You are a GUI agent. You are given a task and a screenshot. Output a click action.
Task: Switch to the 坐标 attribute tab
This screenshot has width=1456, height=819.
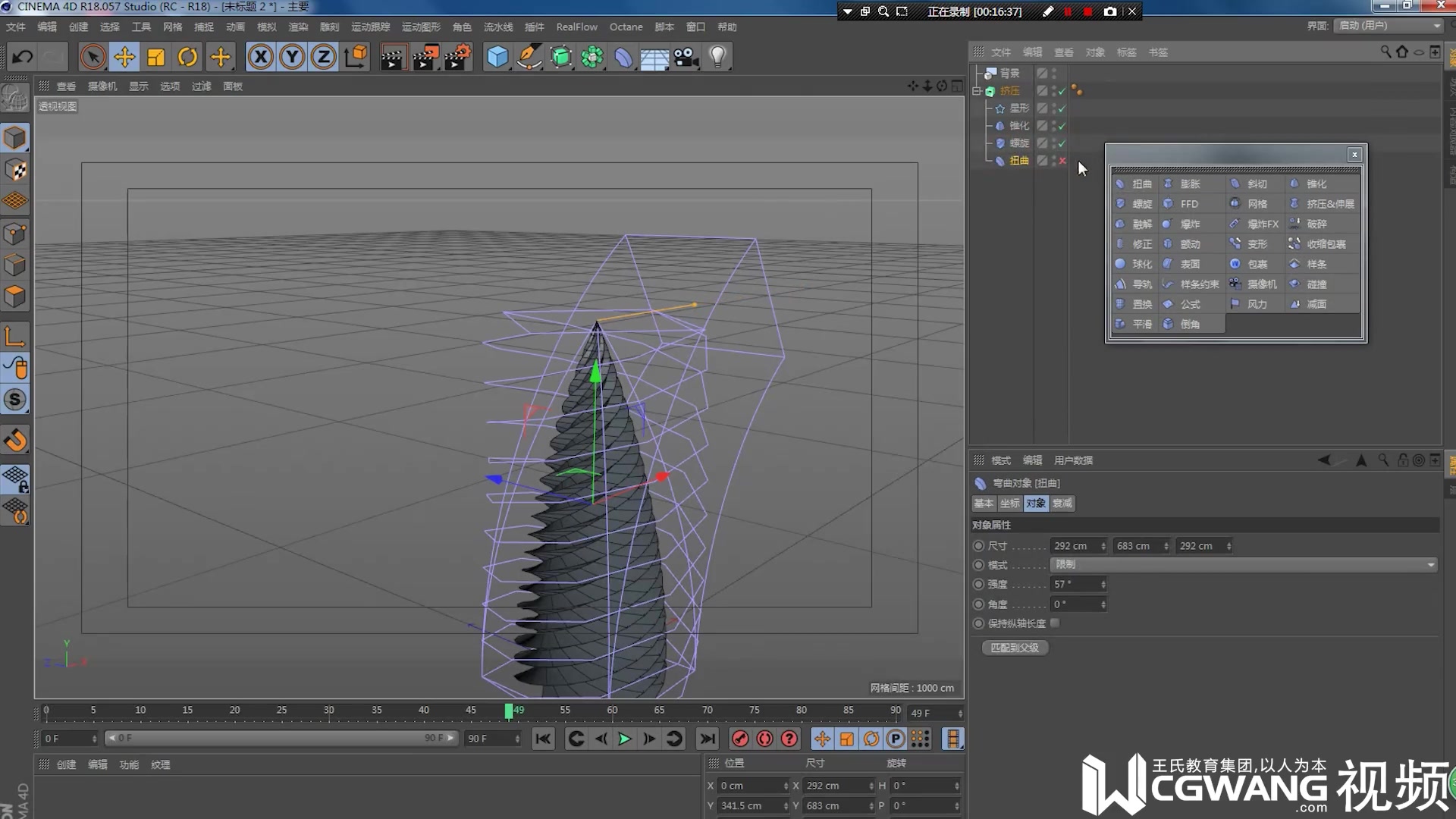(1009, 504)
